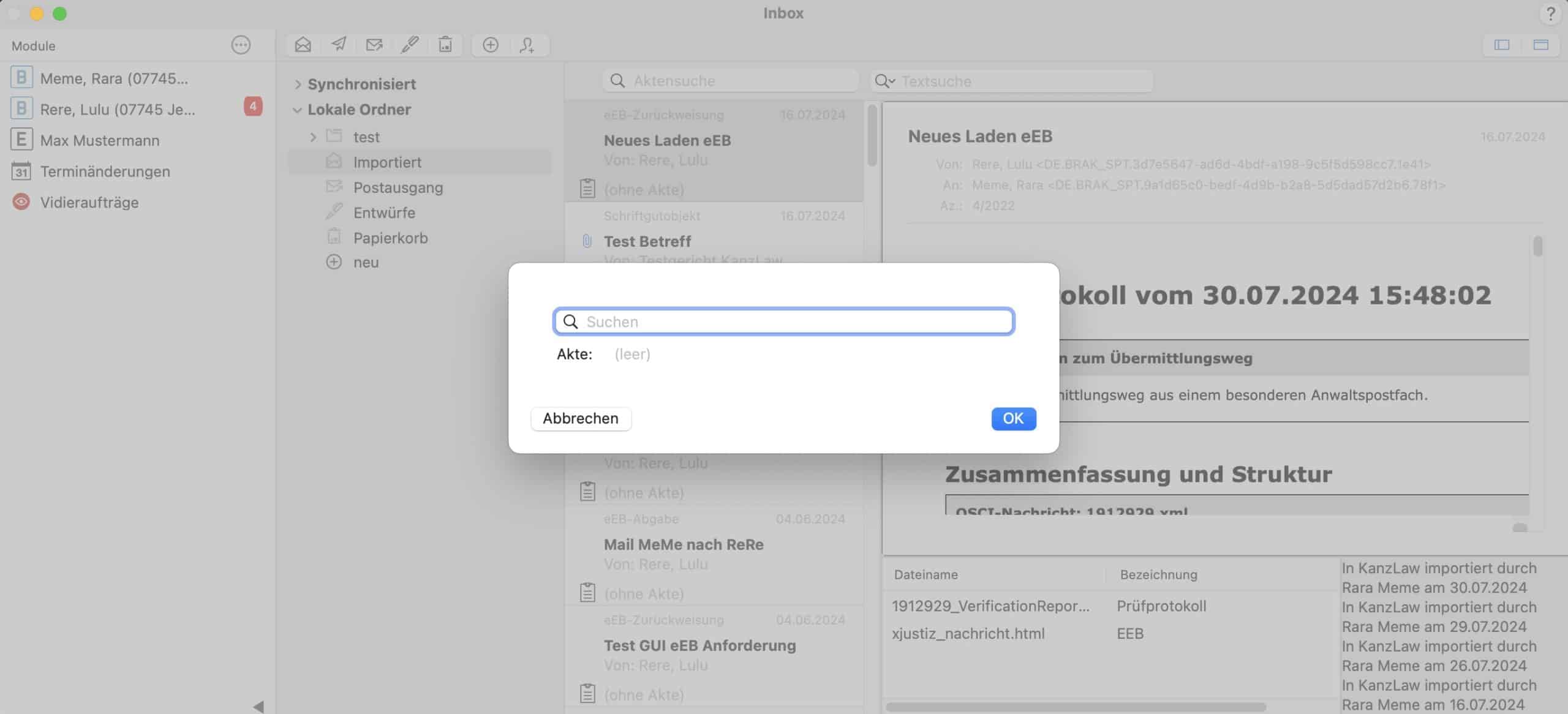
Task: Click the help question mark icon
Action: tap(1550, 13)
